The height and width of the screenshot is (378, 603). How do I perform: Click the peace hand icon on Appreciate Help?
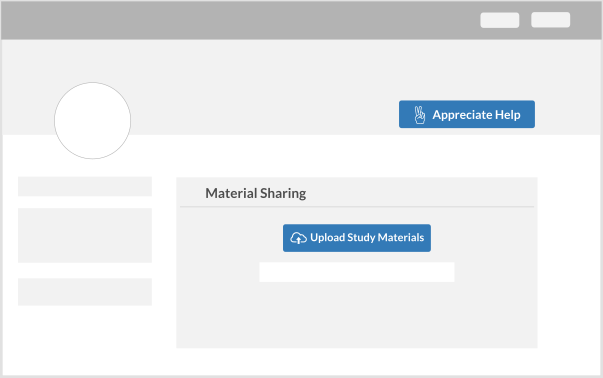click(420, 115)
